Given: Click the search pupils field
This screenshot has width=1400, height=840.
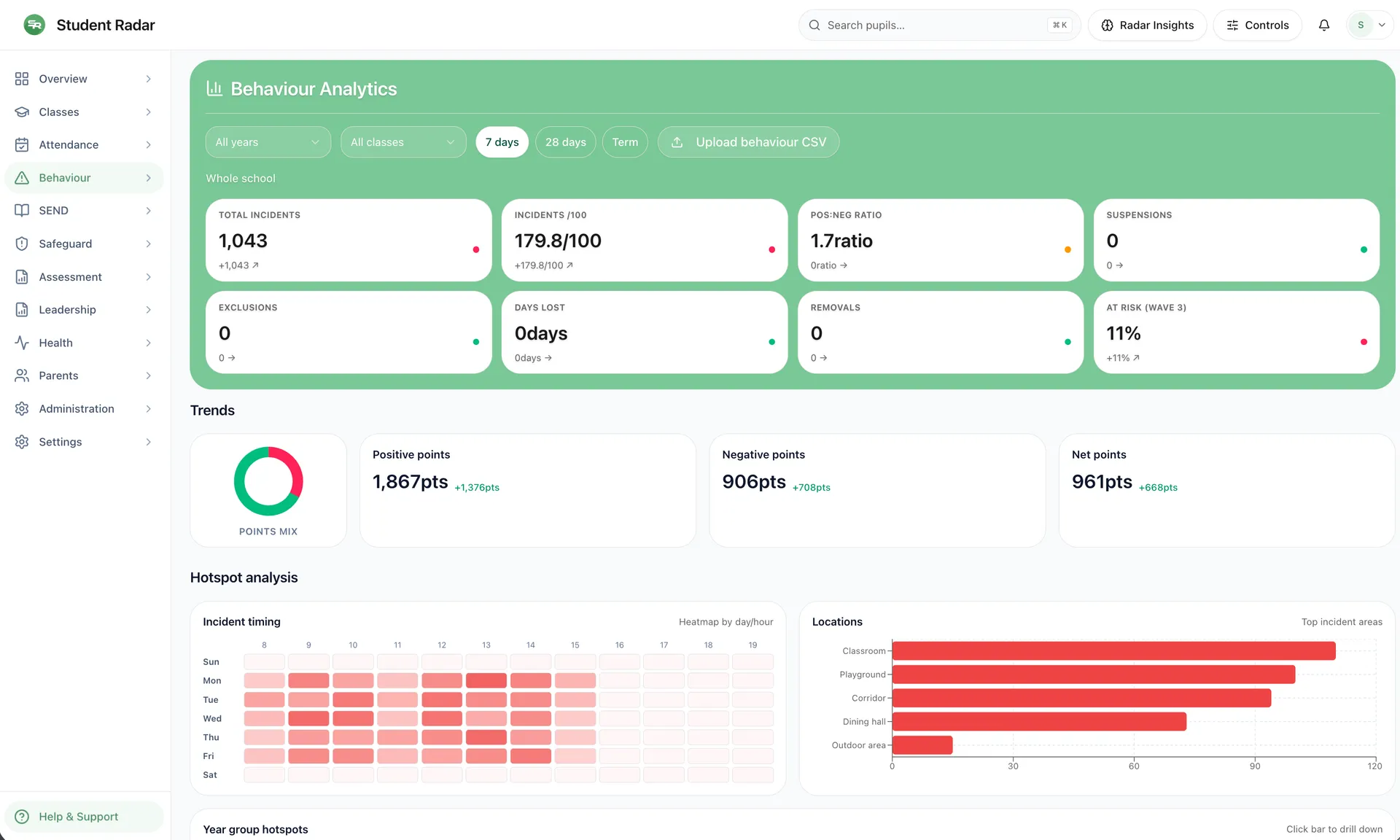Looking at the screenshot, I should tap(939, 25).
